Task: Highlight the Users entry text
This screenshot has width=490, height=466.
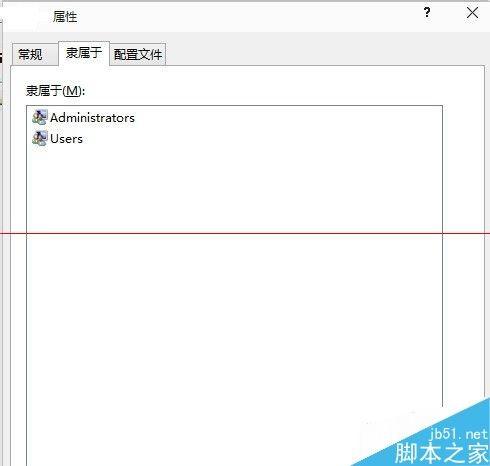Action: pos(66,139)
